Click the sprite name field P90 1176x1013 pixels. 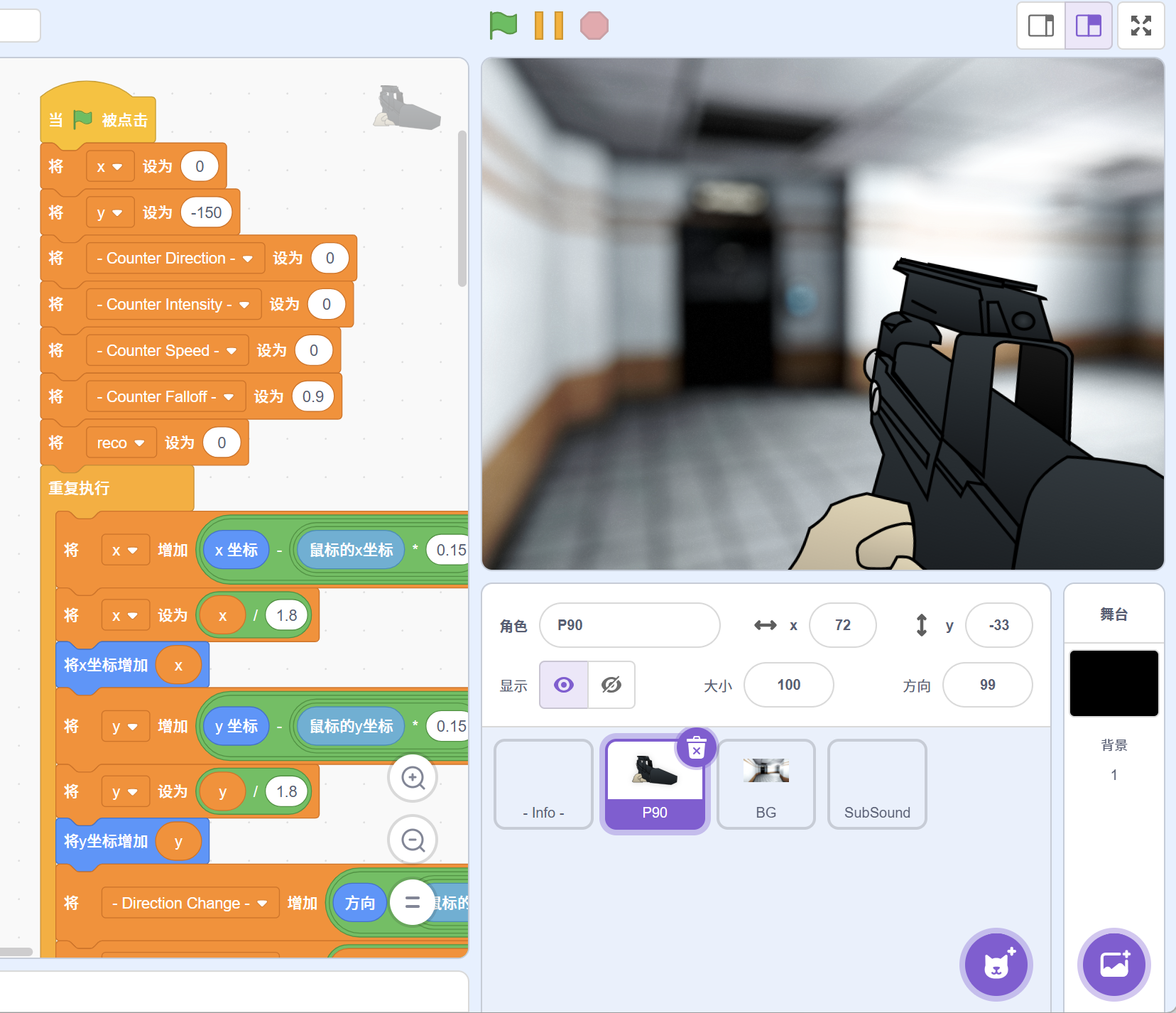pyautogui.click(x=629, y=625)
